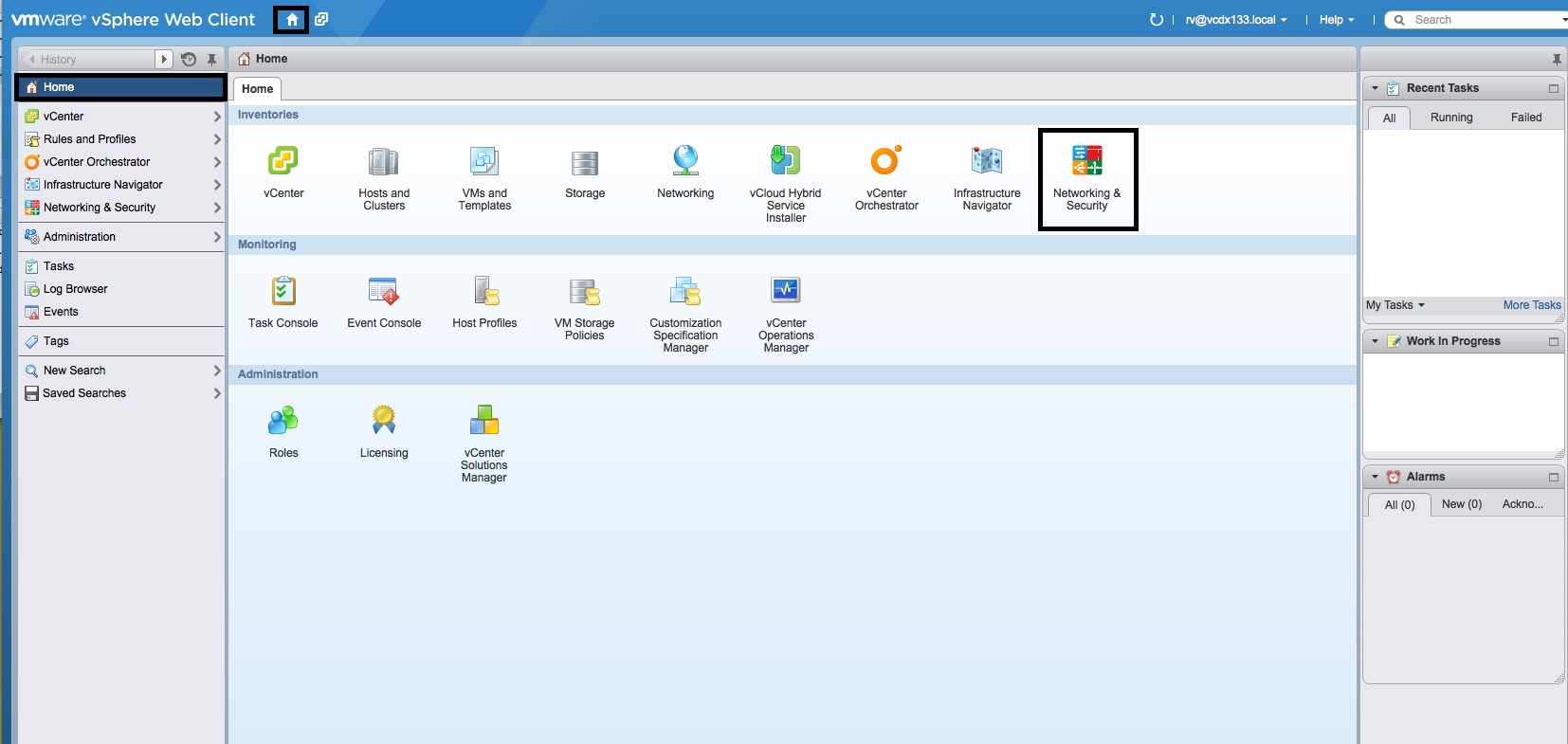Click the More Tasks link
This screenshot has height=744, width=1568.
point(1531,305)
